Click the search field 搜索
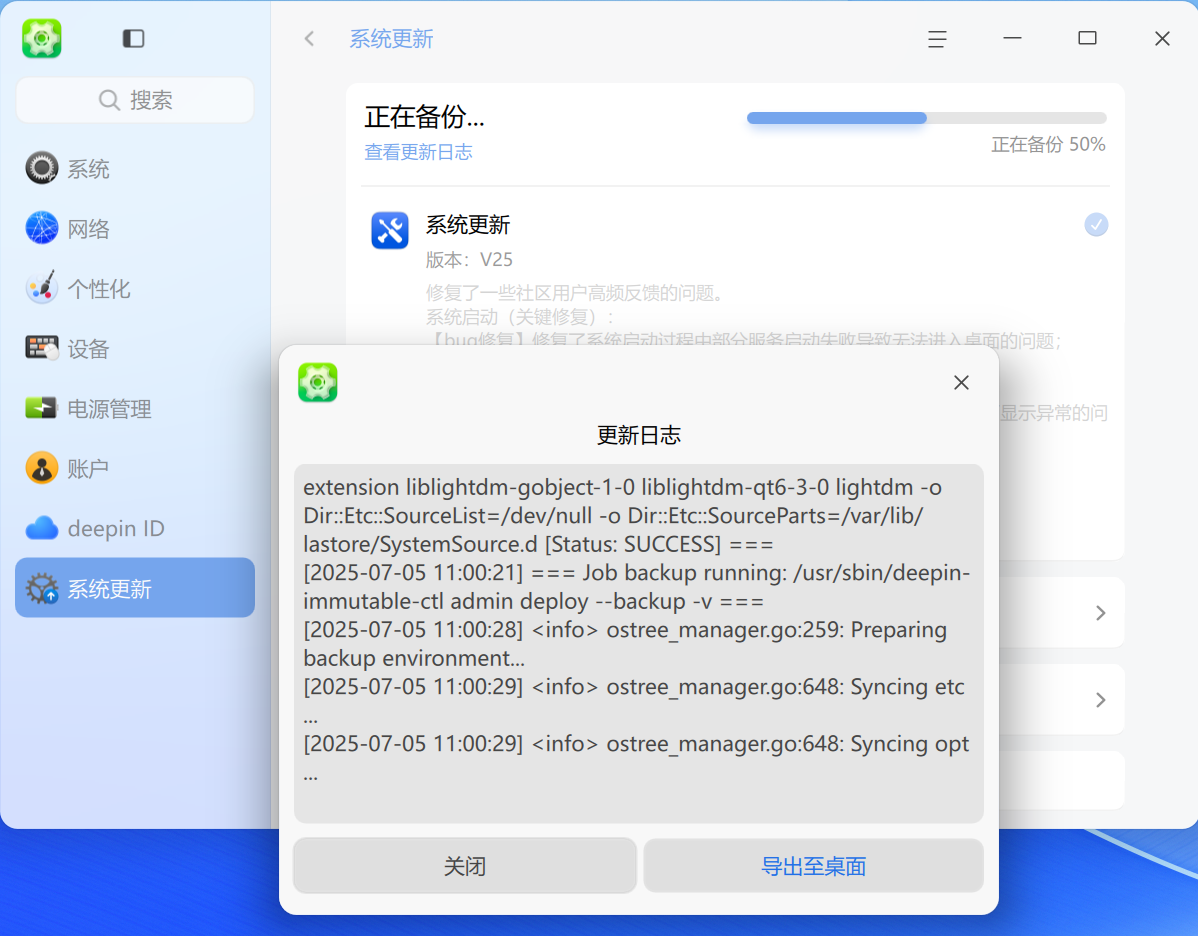 (x=135, y=100)
